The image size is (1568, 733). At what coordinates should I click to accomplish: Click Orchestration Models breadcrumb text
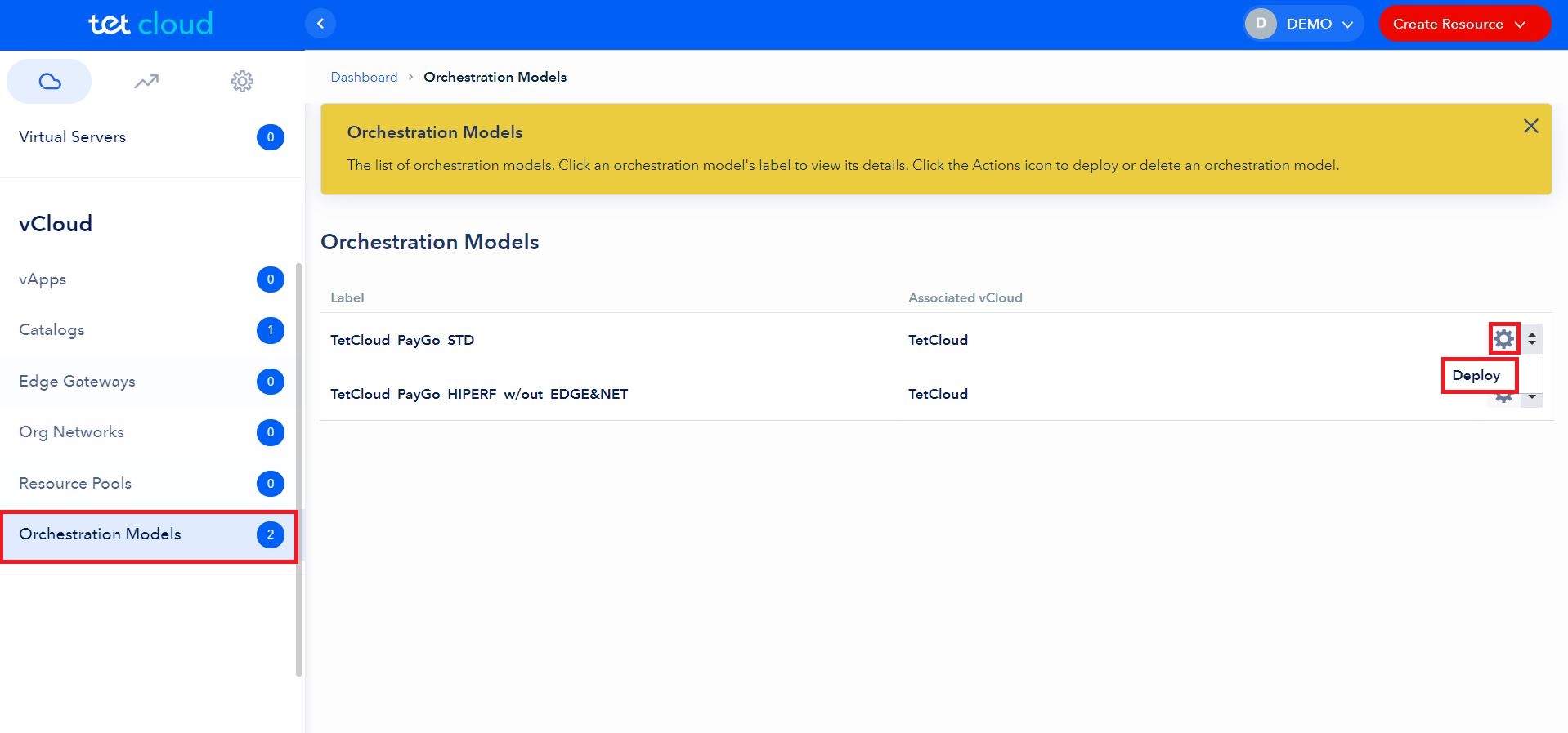495,77
